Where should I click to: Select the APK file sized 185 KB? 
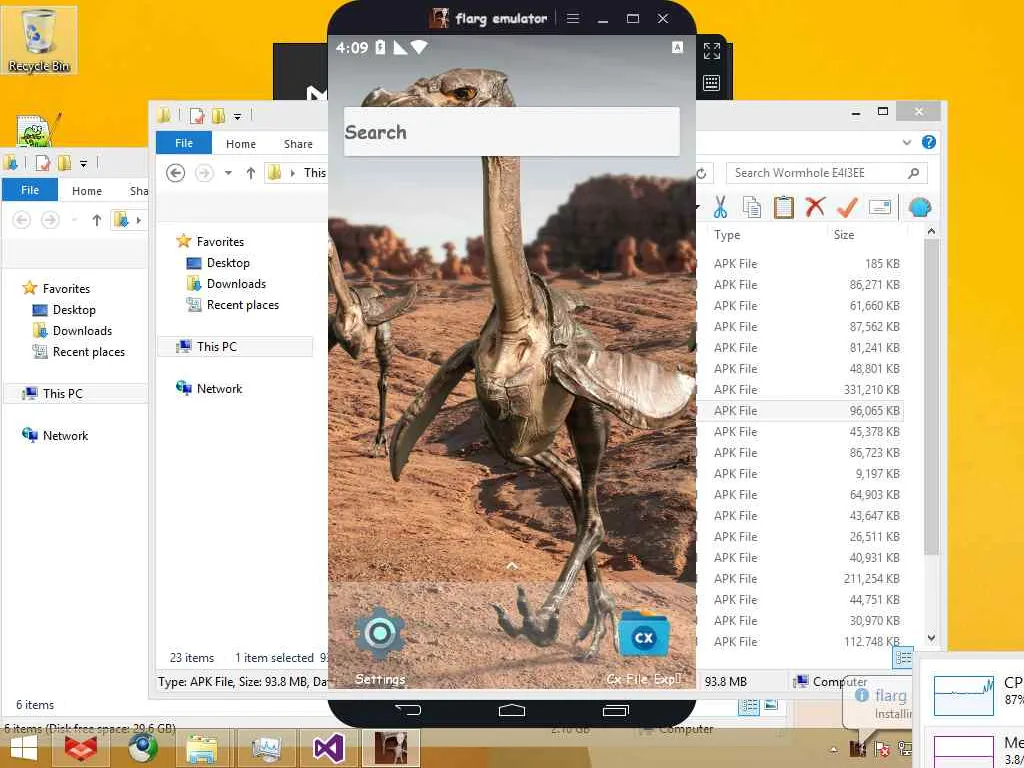pos(800,264)
